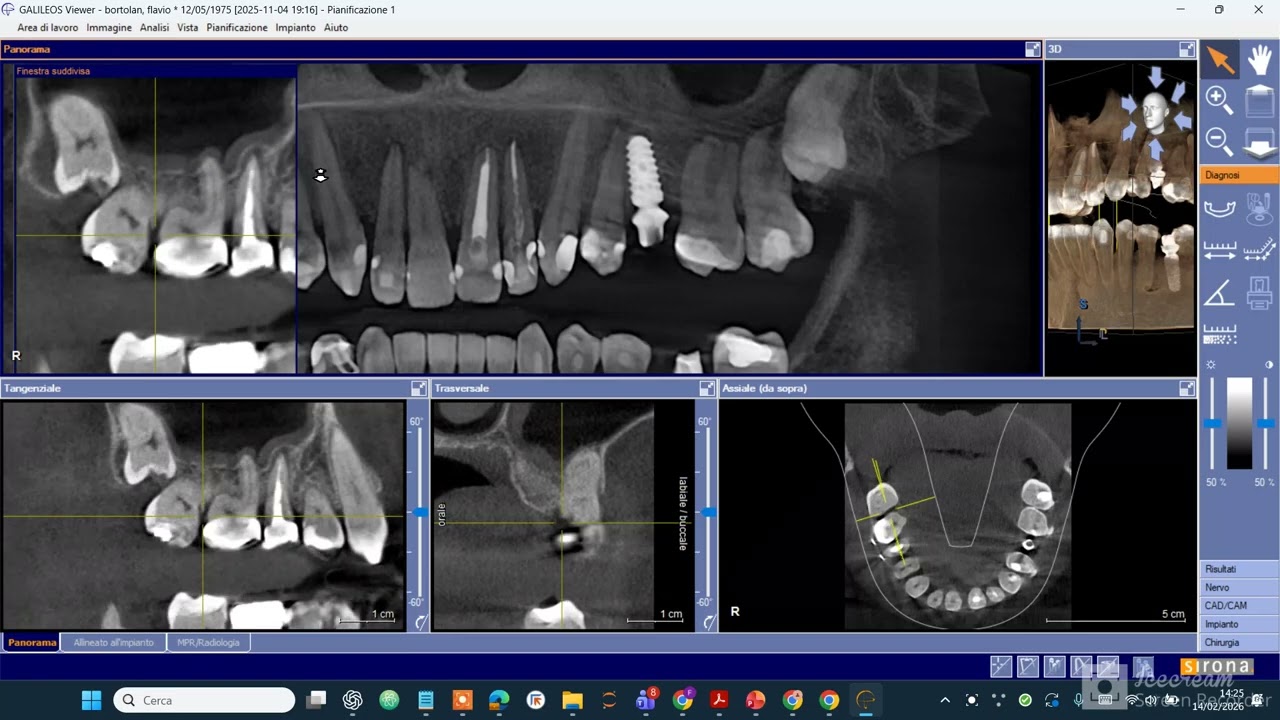Toggle crosshair lines visibility icon in bottom bar
1280x720 pixels.
[x=1000, y=666]
